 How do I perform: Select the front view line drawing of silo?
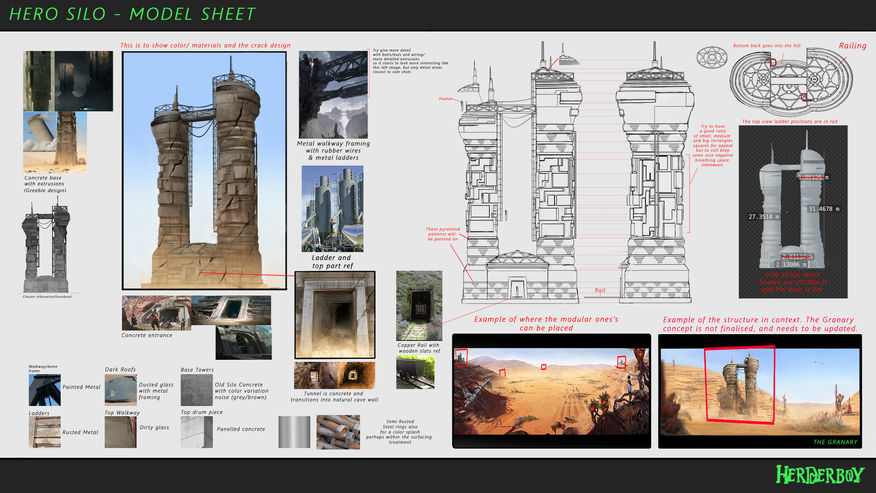[x=520, y=173]
